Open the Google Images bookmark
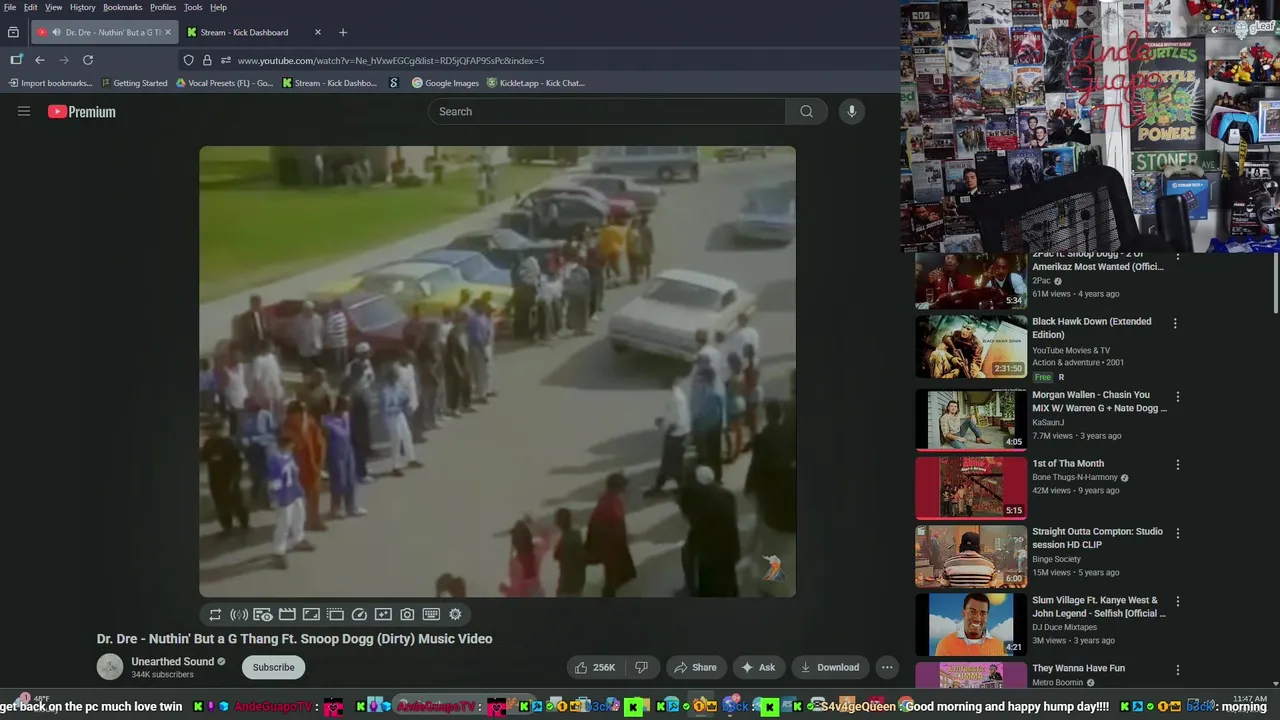This screenshot has height=720, width=1280. [445, 83]
